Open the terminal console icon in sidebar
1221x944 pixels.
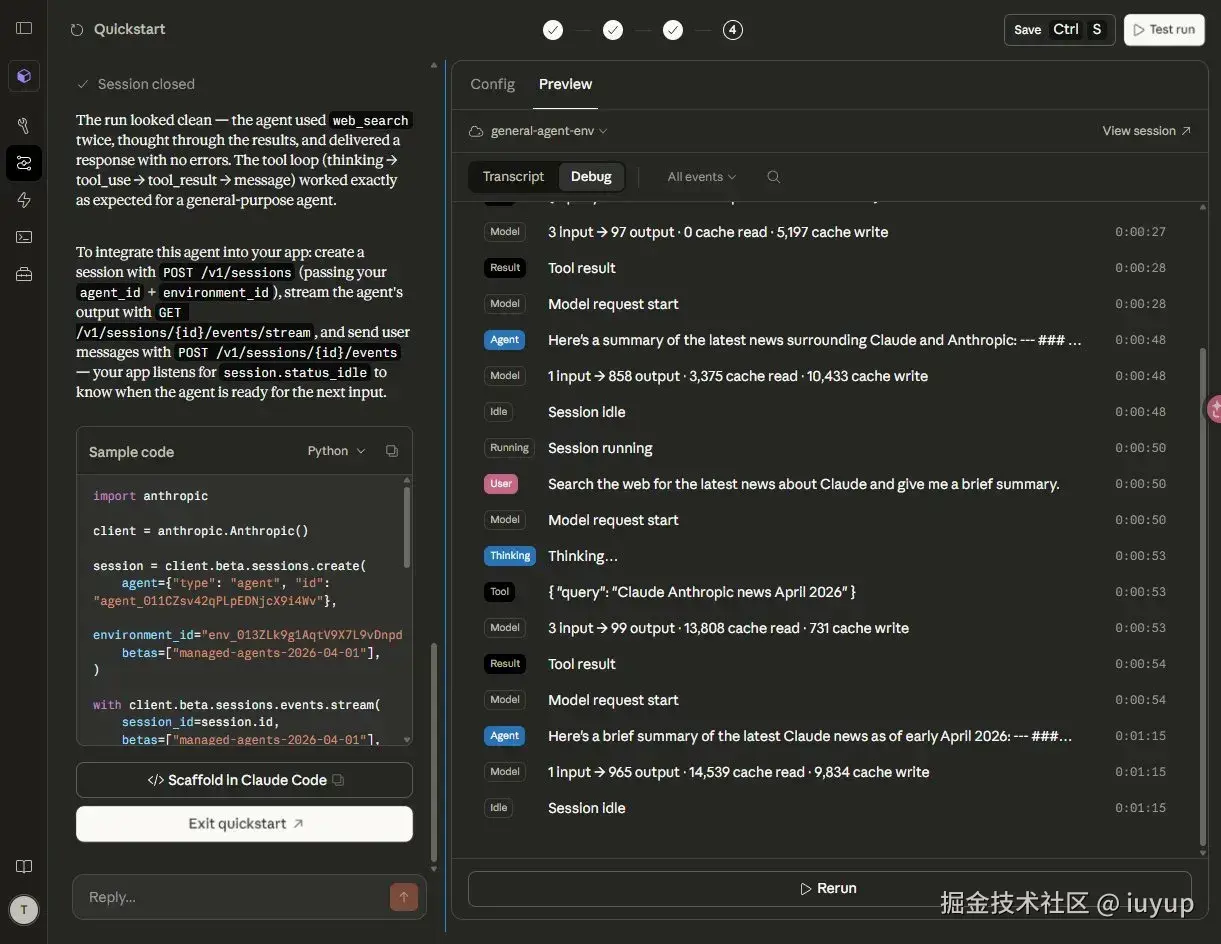[x=24, y=237]
